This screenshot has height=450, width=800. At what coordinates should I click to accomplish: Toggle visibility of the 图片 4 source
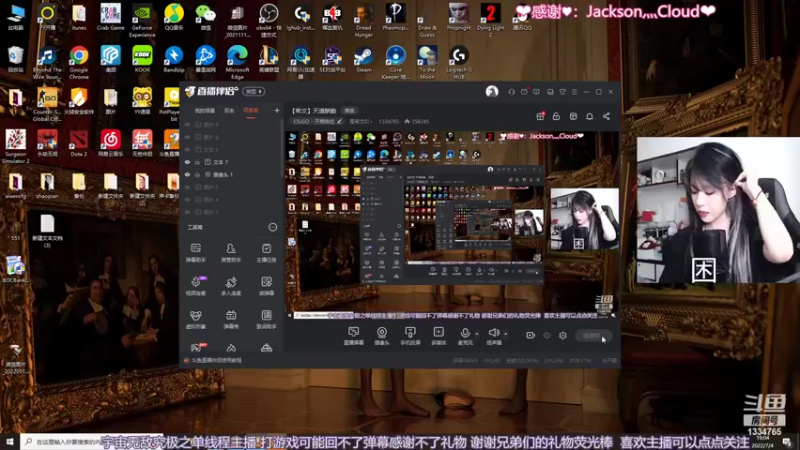(187, 199)
